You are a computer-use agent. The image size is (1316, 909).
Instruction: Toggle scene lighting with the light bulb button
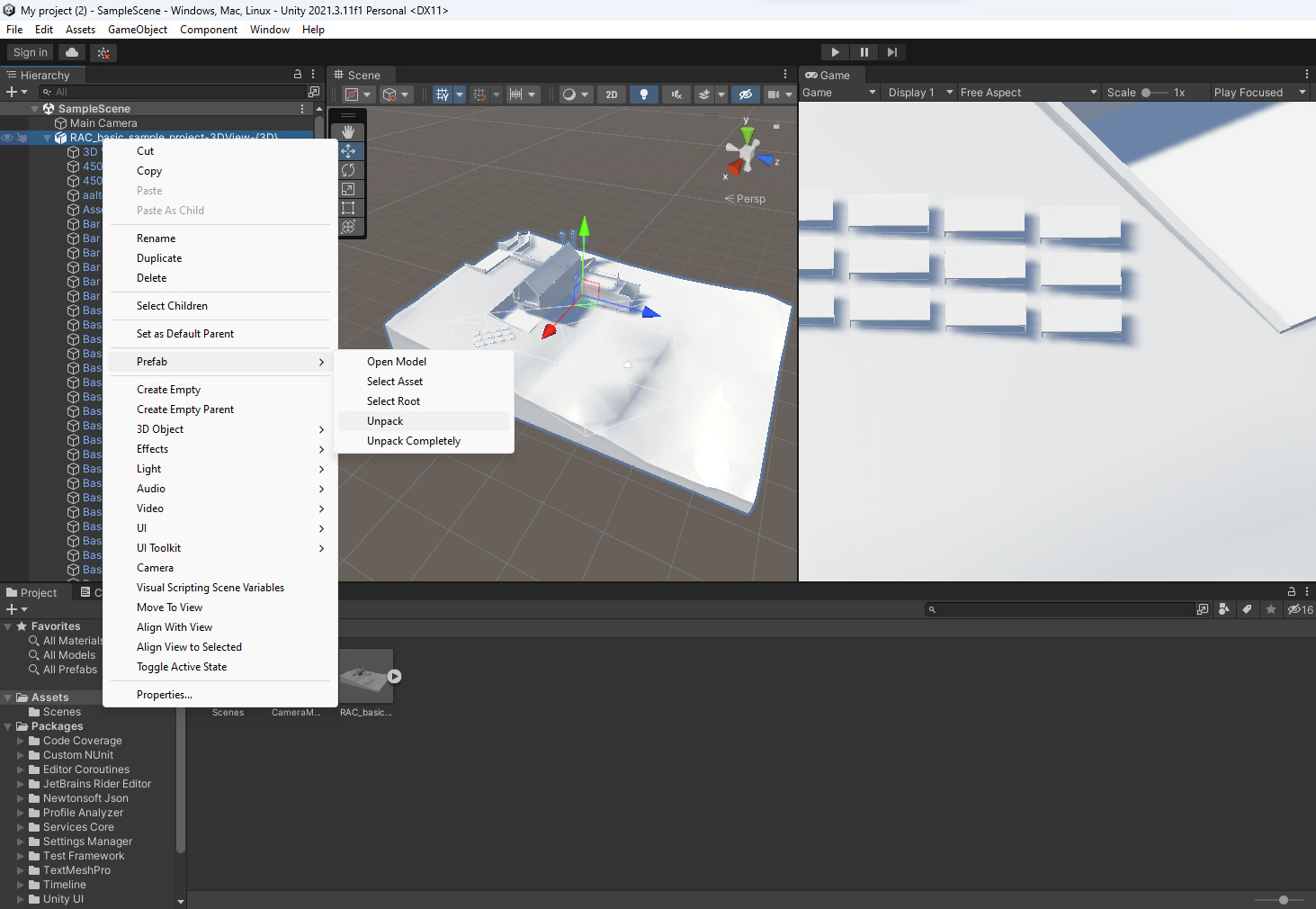644,94
